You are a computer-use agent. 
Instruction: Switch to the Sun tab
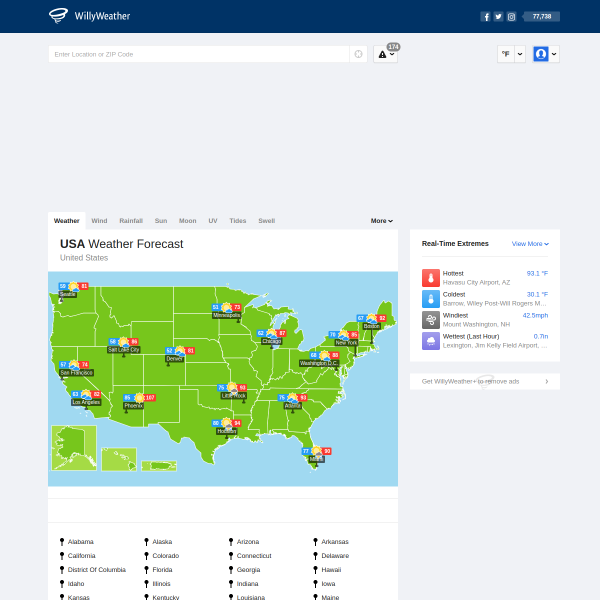click(x=161, y=221)
